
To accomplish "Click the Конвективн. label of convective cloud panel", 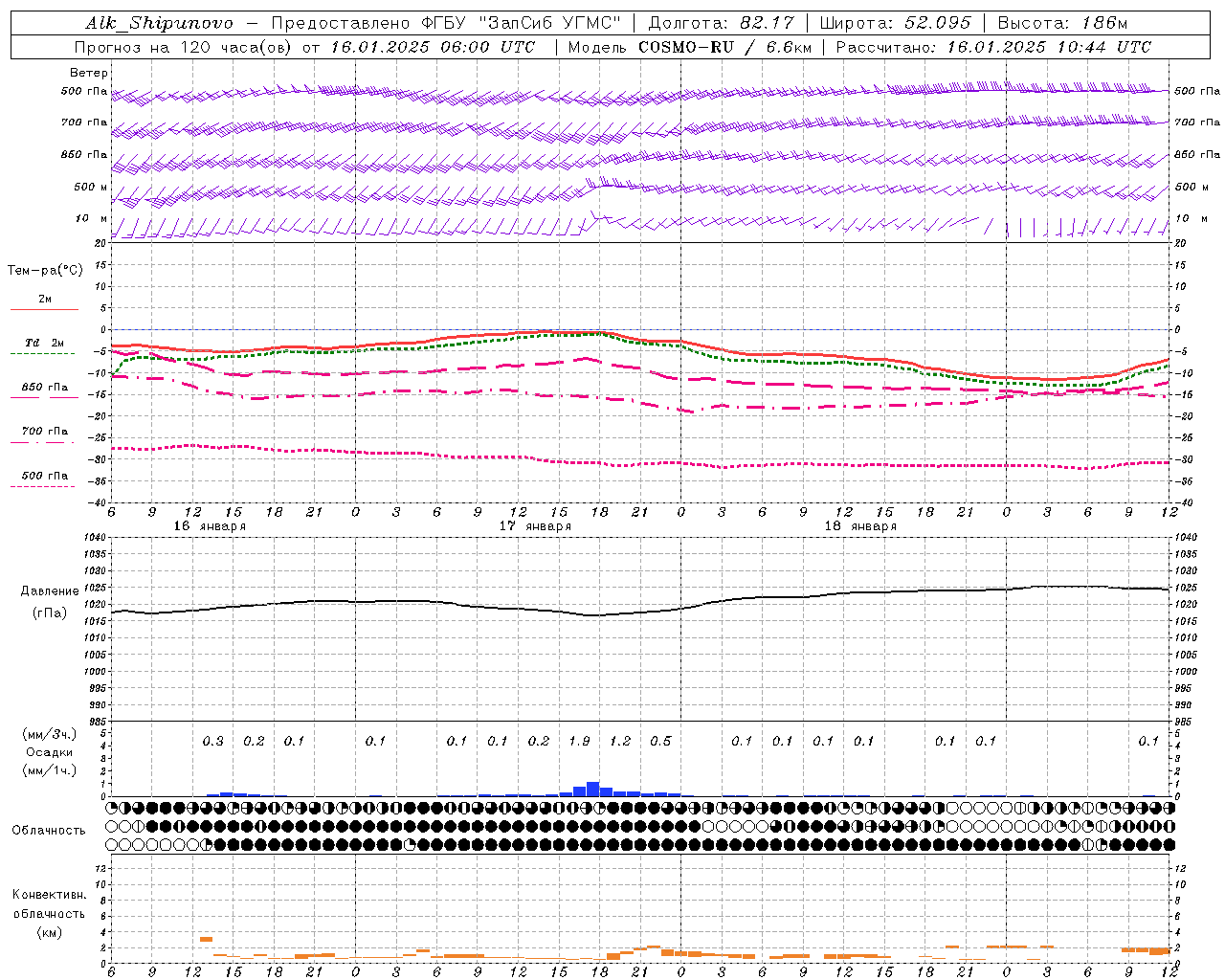I will (x=50, y=895).
